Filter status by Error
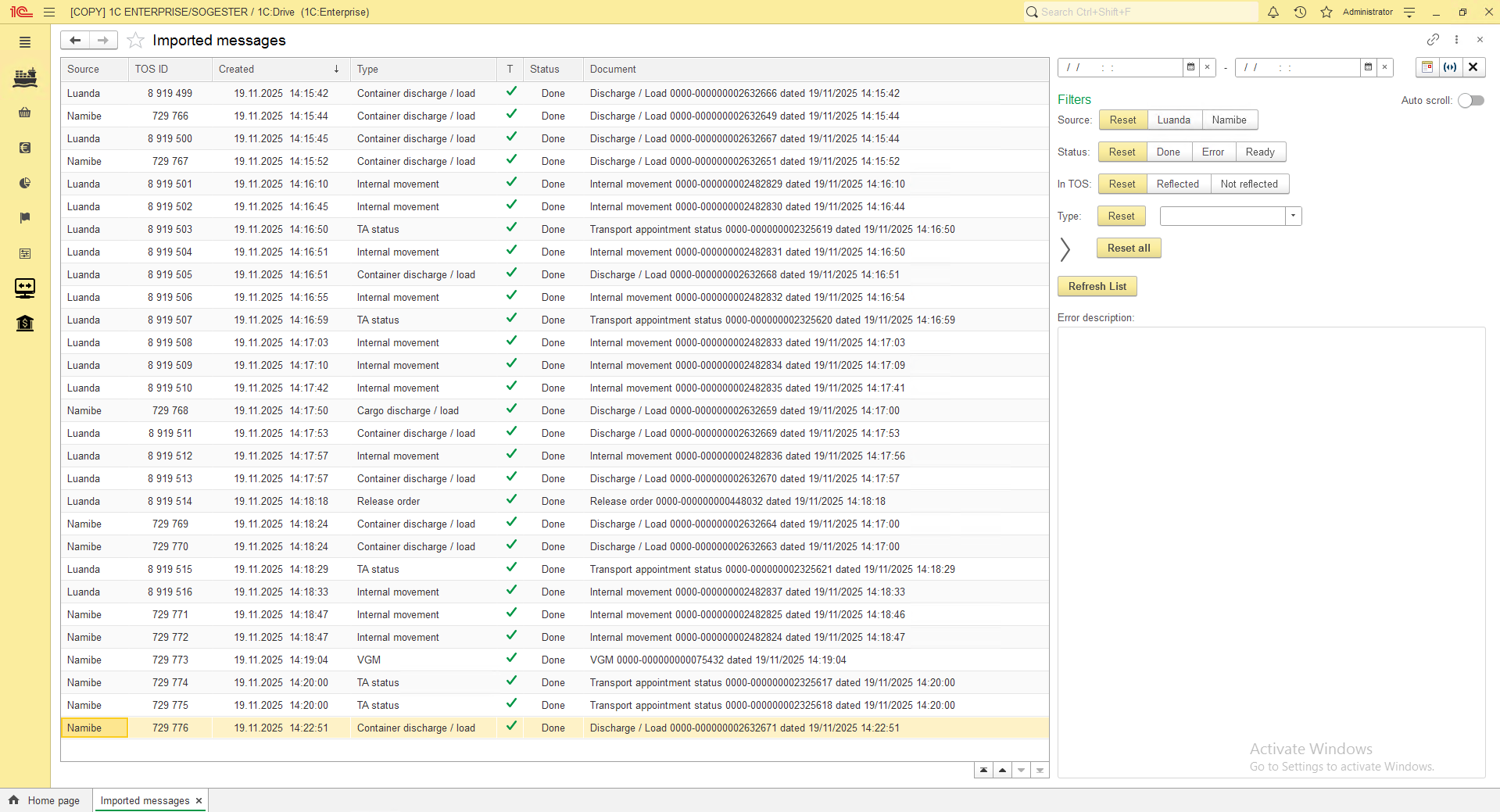 [x=1213, y=152]
